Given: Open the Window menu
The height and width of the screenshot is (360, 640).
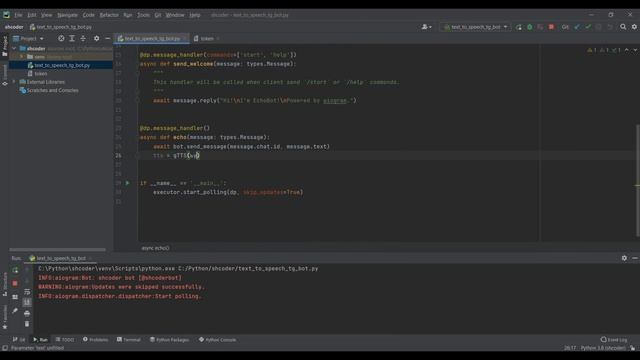Looking at the screenshot, I should pos(175,15).
